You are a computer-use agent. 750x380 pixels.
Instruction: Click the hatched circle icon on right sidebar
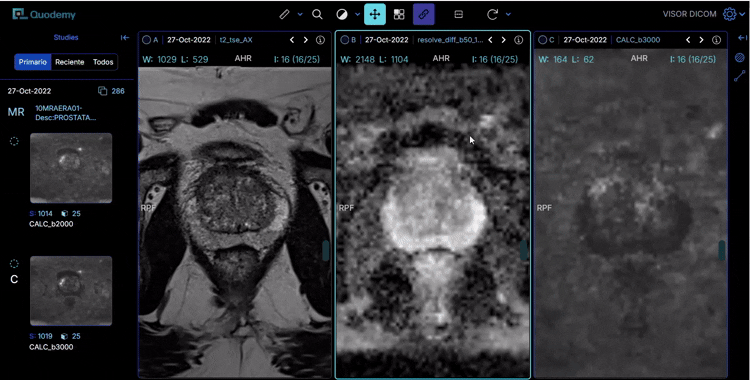[740, 58]
